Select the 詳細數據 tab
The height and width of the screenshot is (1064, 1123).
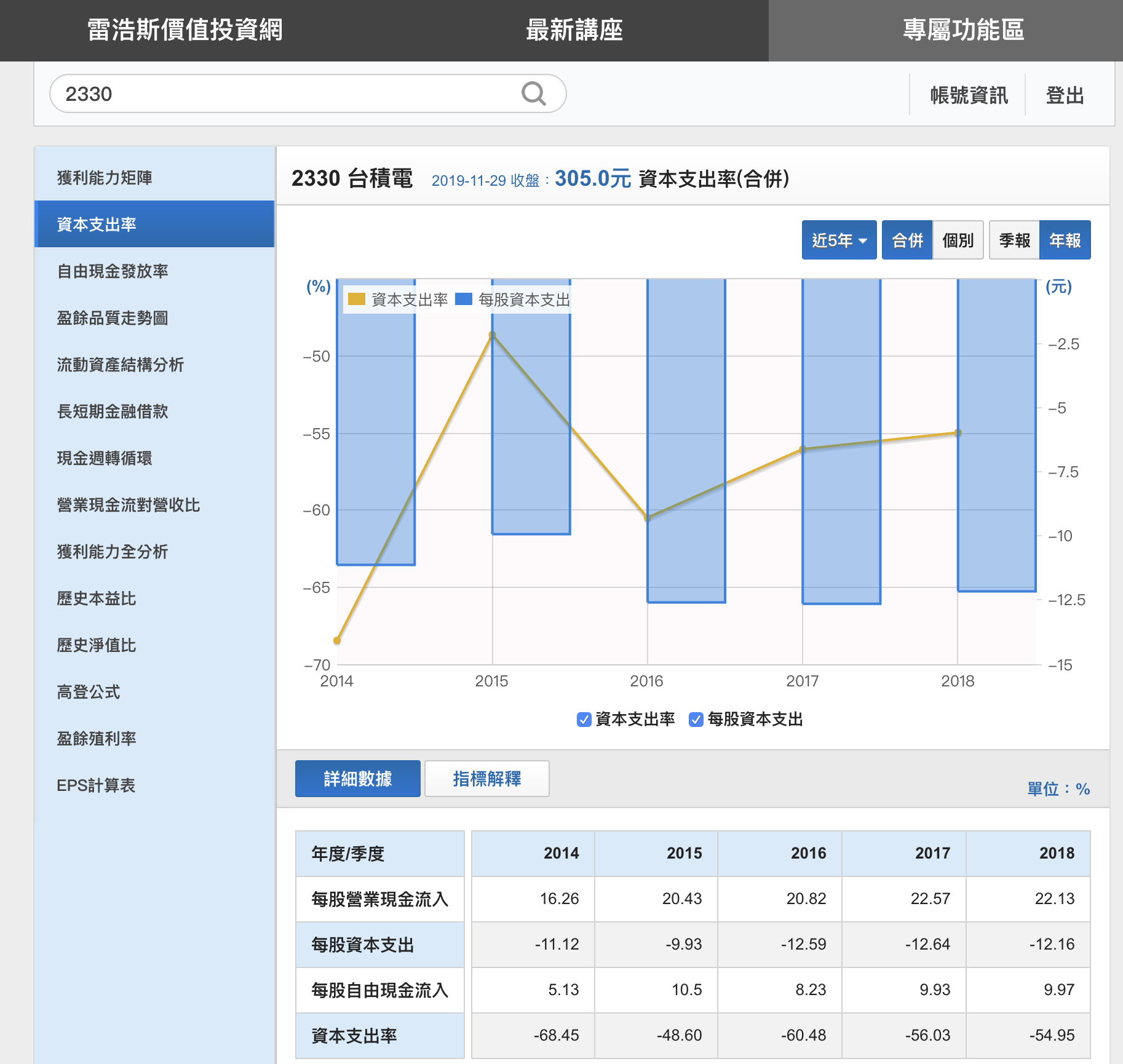357,779
